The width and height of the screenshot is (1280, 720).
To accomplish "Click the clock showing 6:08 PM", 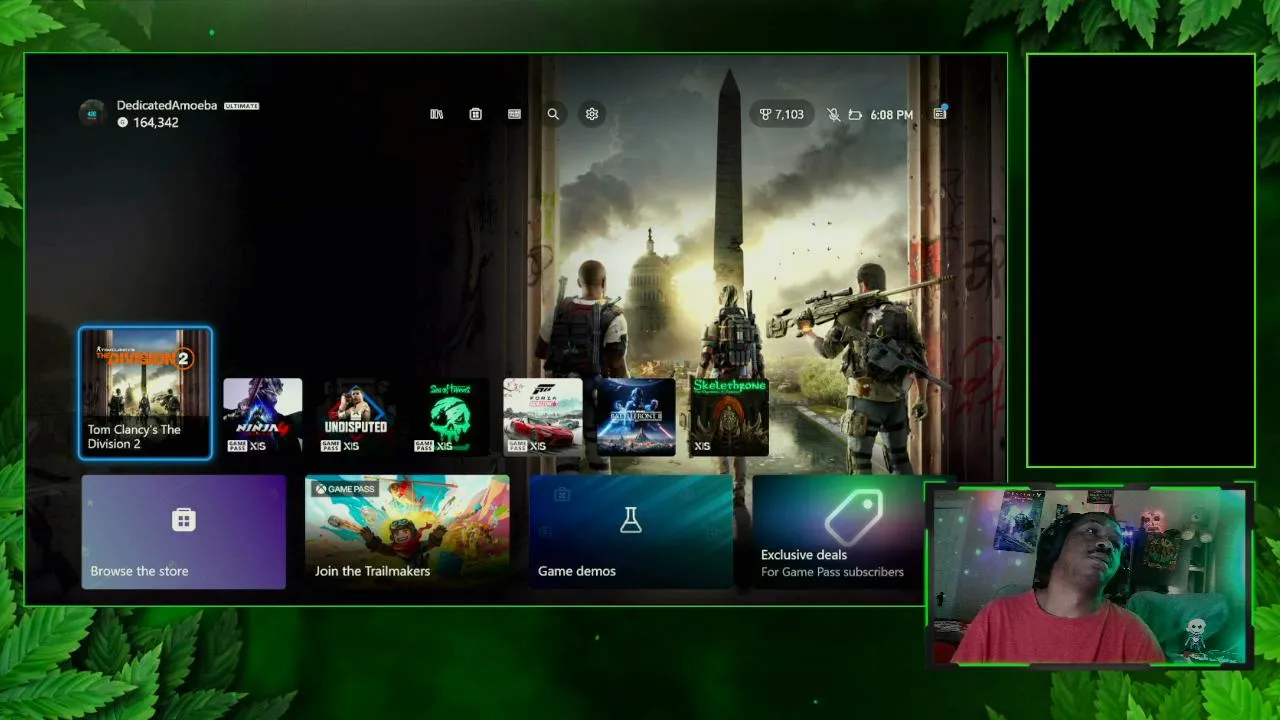I will pos(892,115).
